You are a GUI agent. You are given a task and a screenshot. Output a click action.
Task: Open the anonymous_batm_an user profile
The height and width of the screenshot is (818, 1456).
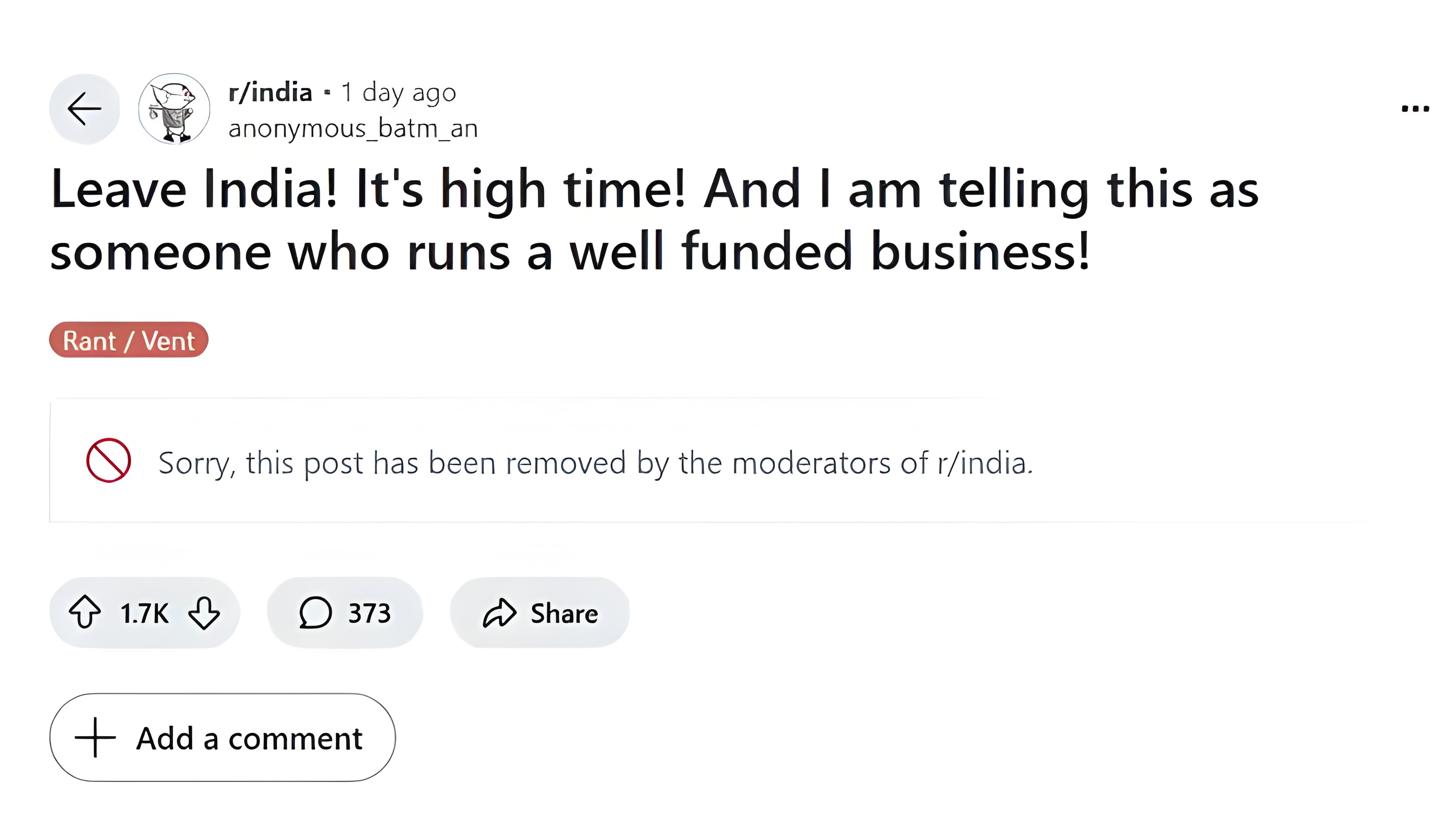pos(353,128)
